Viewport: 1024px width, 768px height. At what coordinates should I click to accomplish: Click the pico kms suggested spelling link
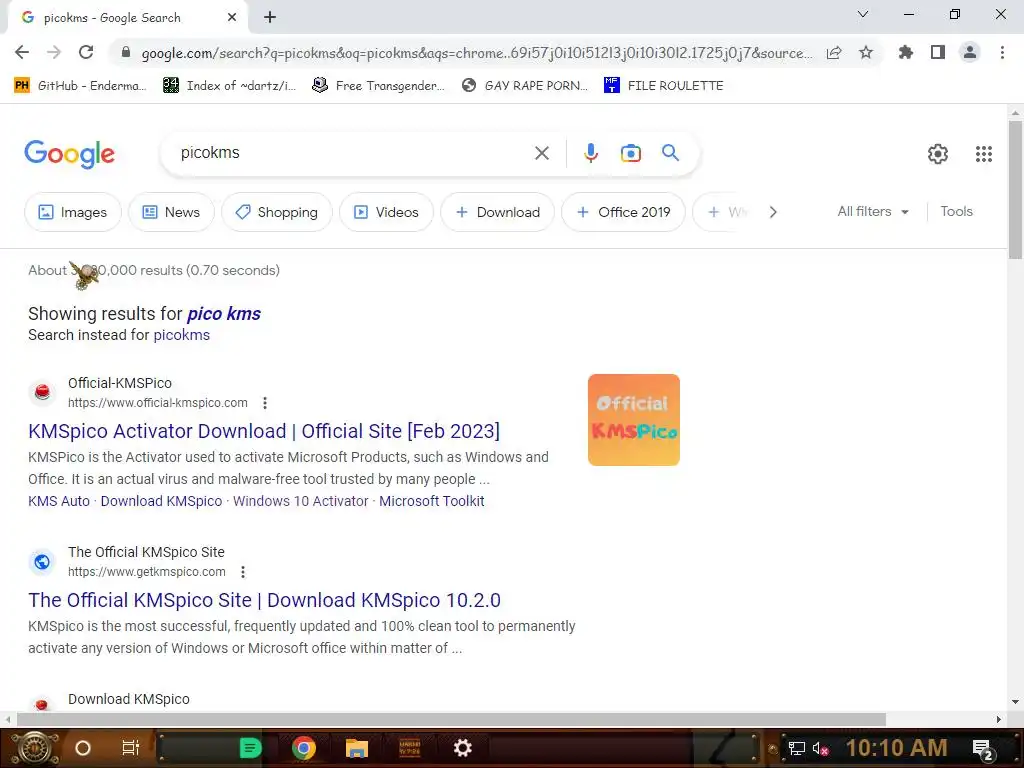point(224,314)
